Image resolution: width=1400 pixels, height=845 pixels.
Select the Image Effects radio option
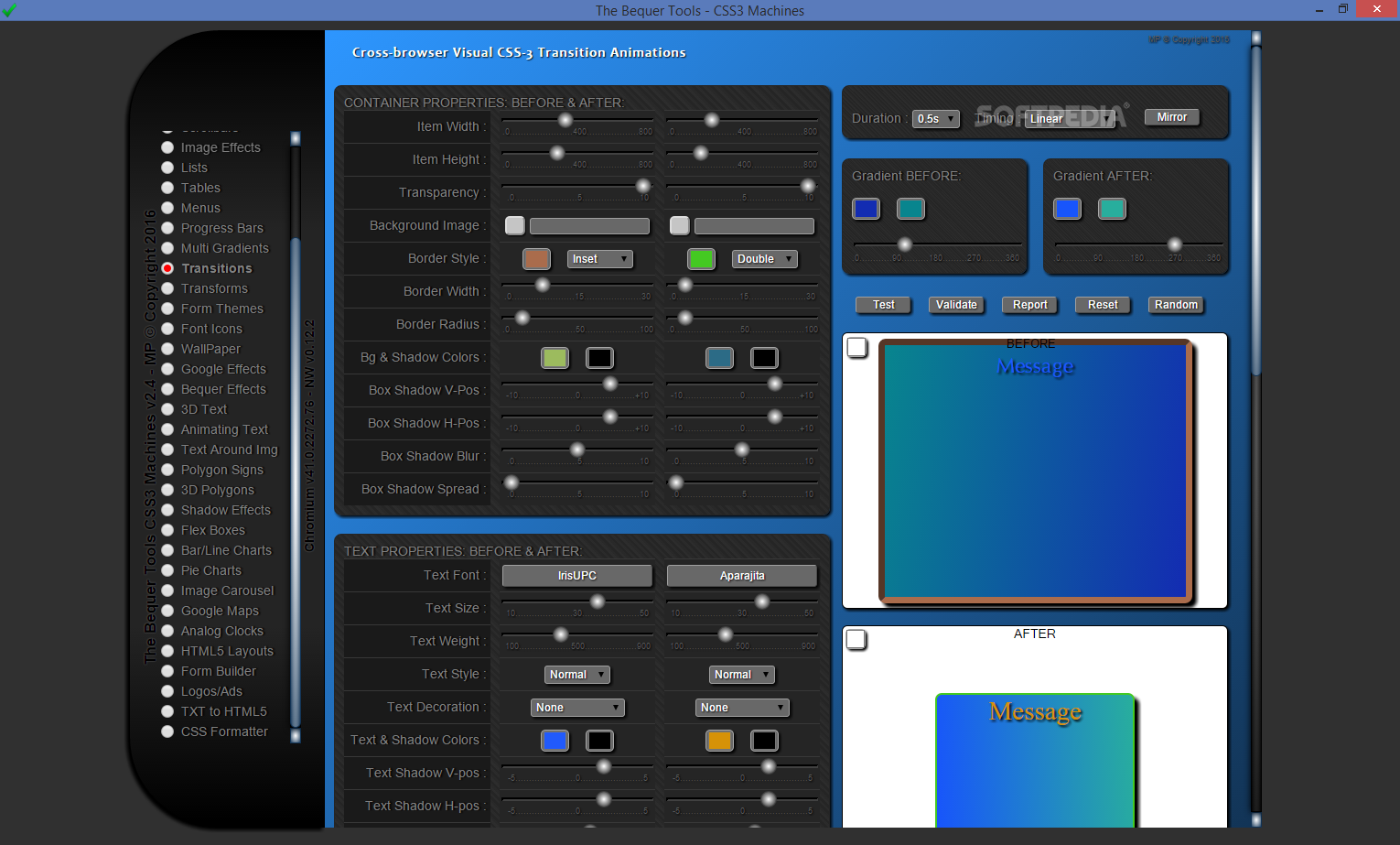click(x=167, y=147)
